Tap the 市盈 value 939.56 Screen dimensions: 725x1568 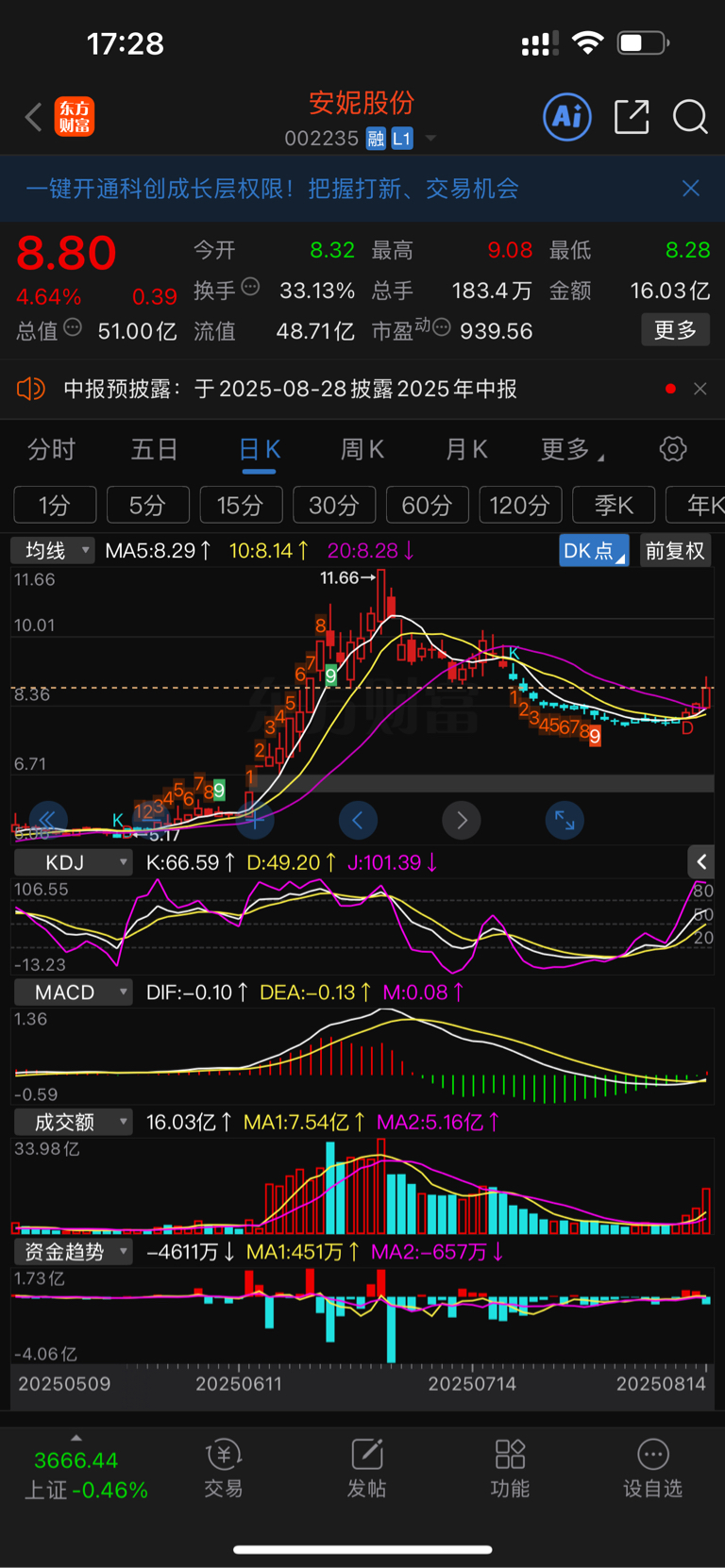pos(497,331)
